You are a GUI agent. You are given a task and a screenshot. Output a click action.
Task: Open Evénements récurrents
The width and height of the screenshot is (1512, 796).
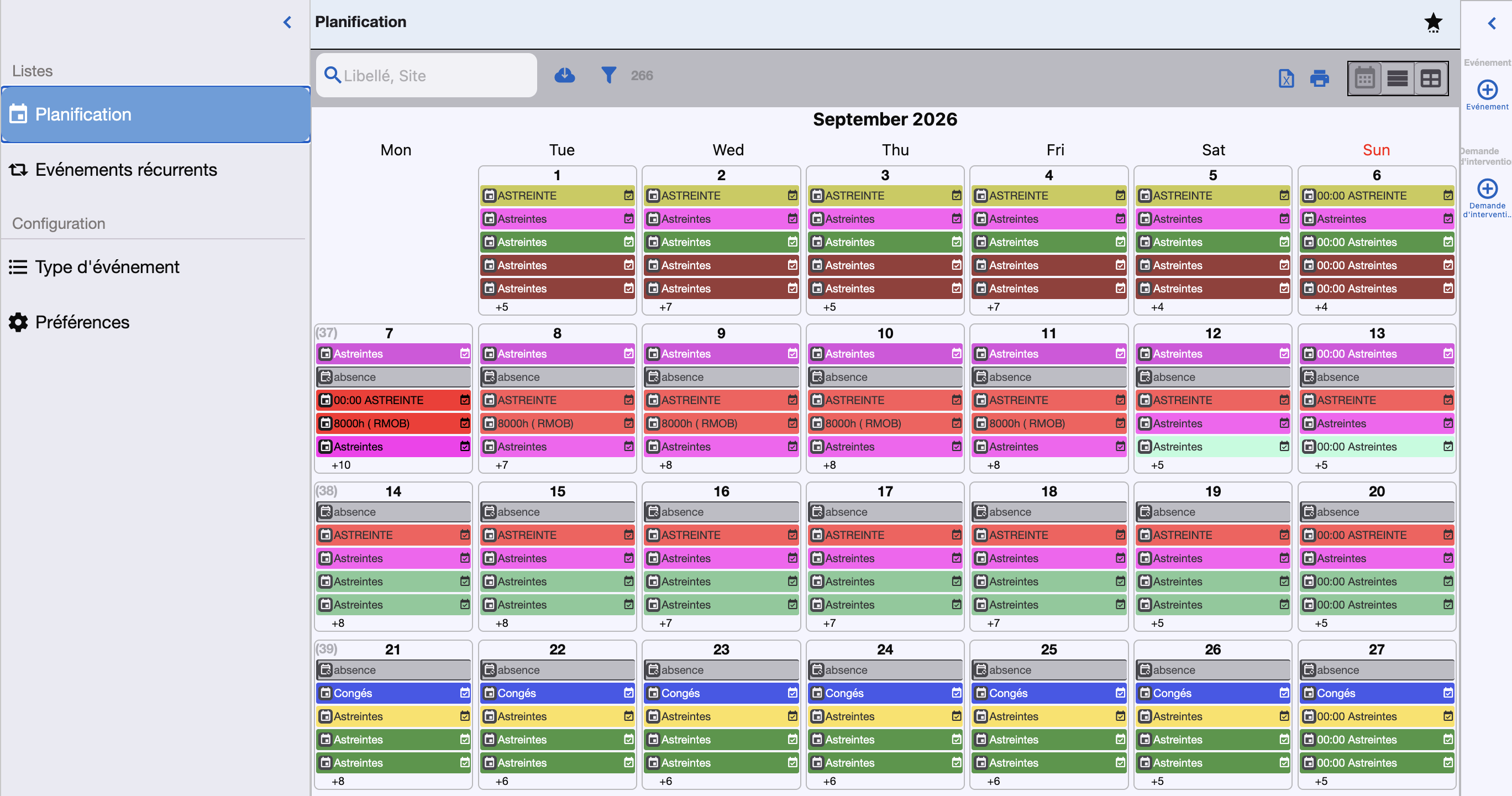click(x=155, y=170)
